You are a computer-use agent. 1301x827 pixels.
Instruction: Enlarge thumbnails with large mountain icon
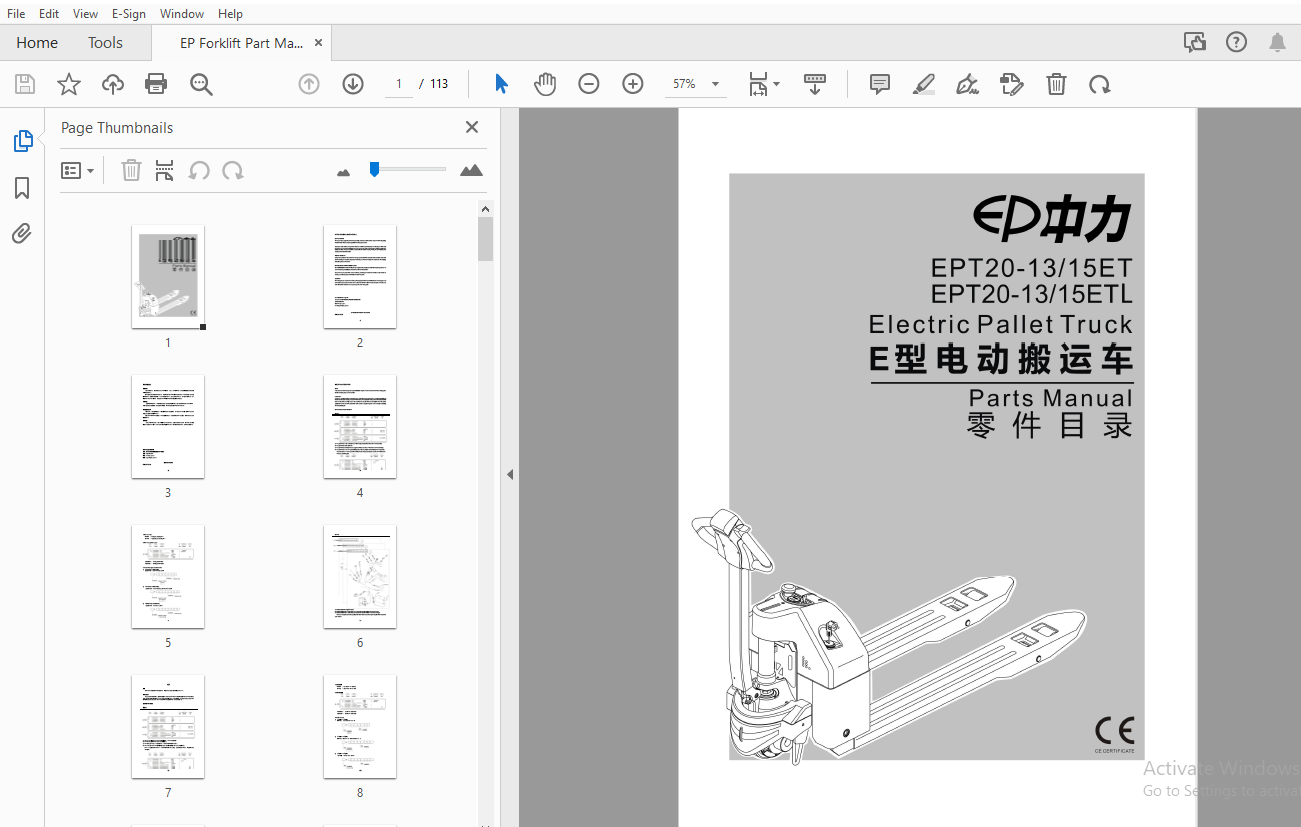coord(471,170)
